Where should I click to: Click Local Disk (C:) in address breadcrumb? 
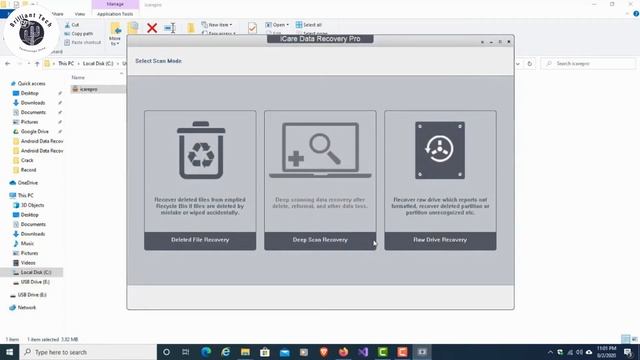click(x=98, y=64)
